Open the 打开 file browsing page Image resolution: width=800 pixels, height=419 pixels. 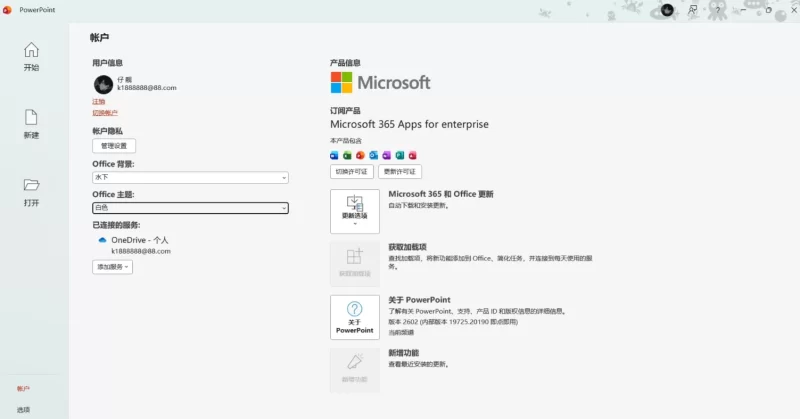(31, 192)
